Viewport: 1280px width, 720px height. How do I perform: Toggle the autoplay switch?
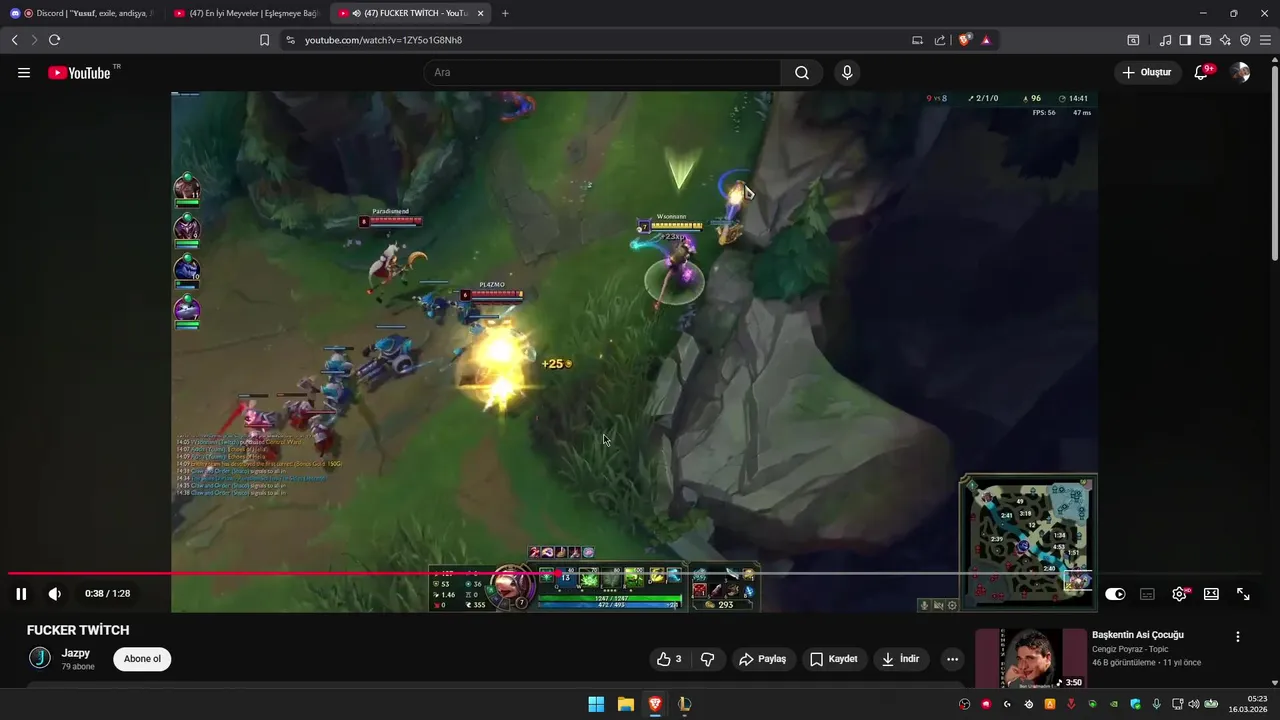pyautogui.click(x=1115, y=594)
